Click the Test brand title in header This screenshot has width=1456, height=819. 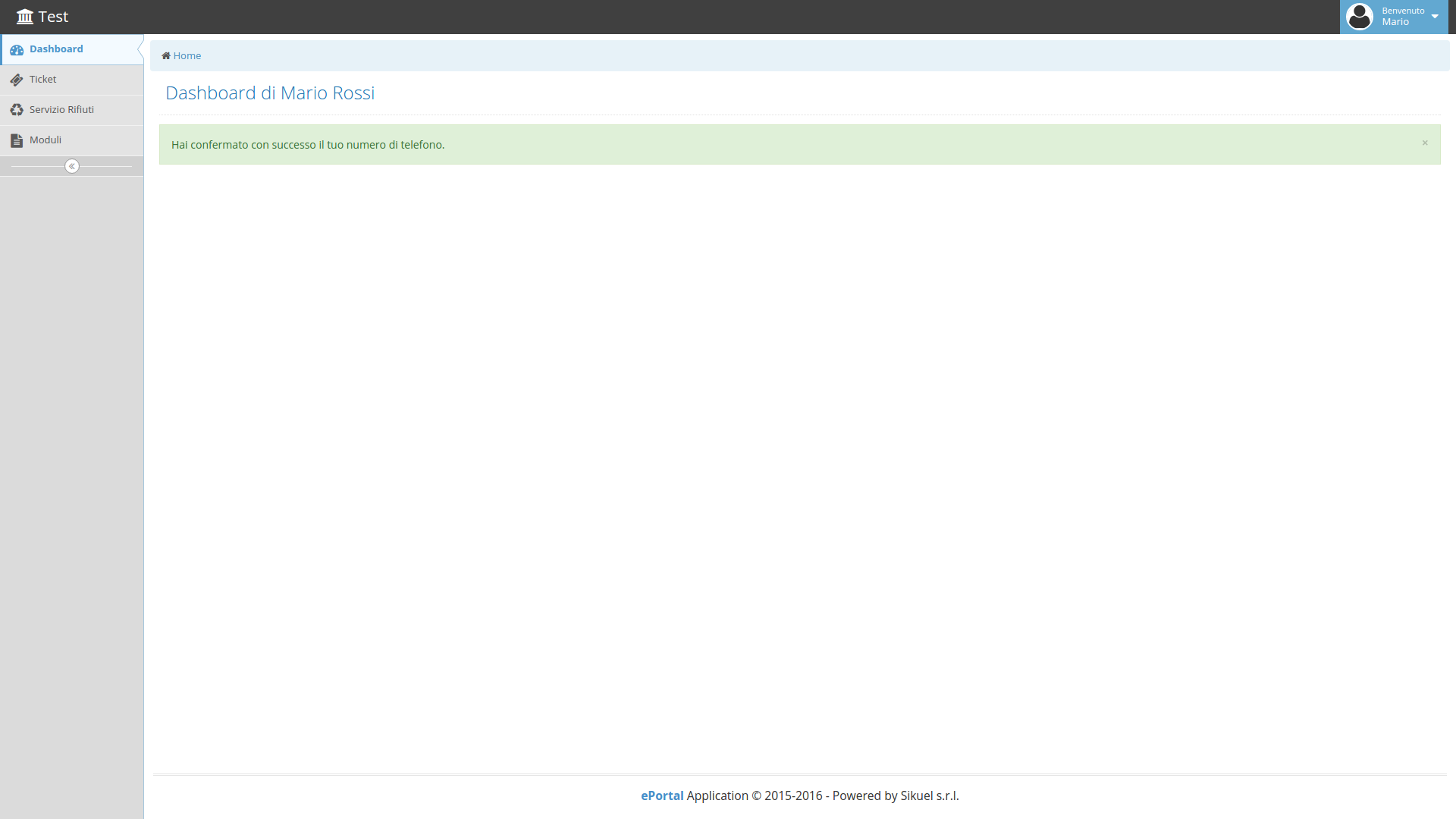pos(53,17)
